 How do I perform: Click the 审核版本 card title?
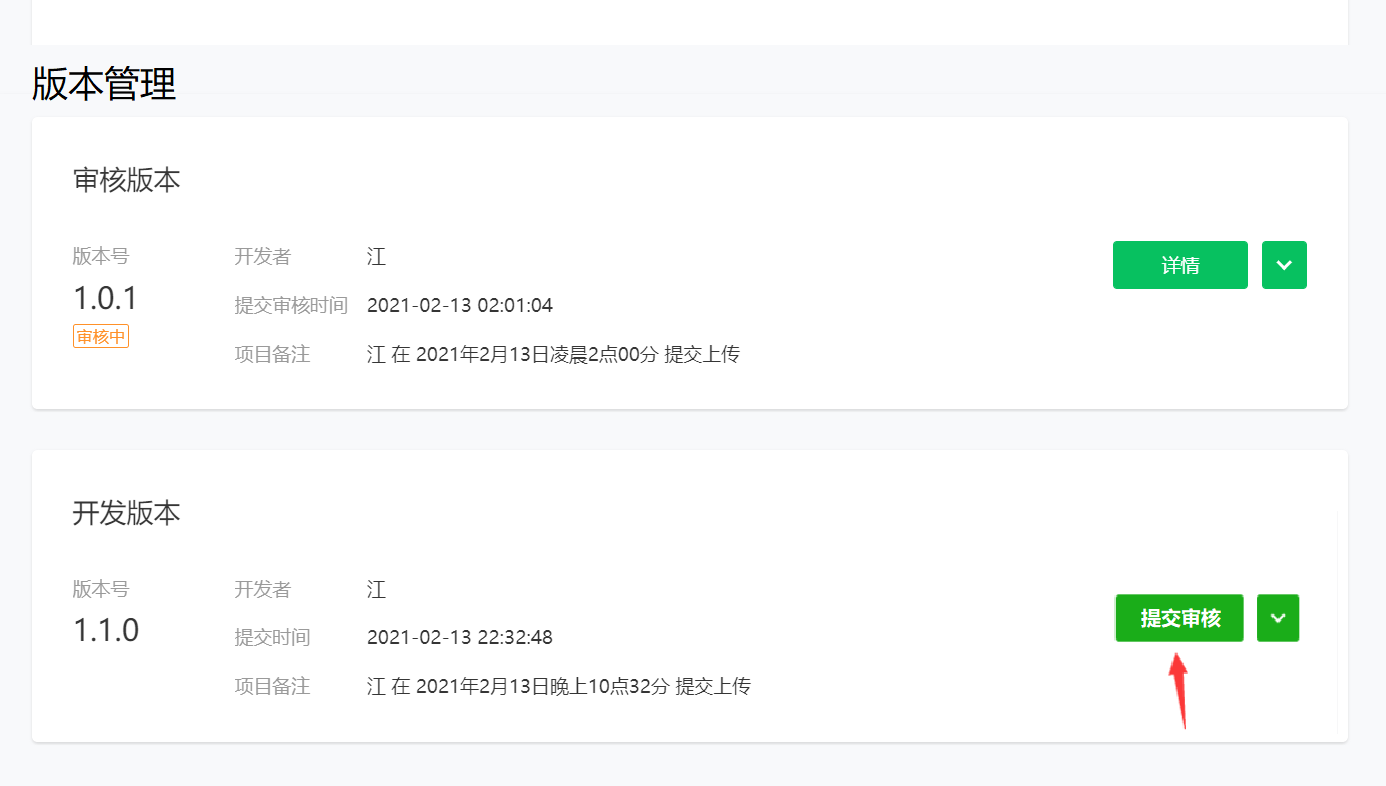[126, 180]
